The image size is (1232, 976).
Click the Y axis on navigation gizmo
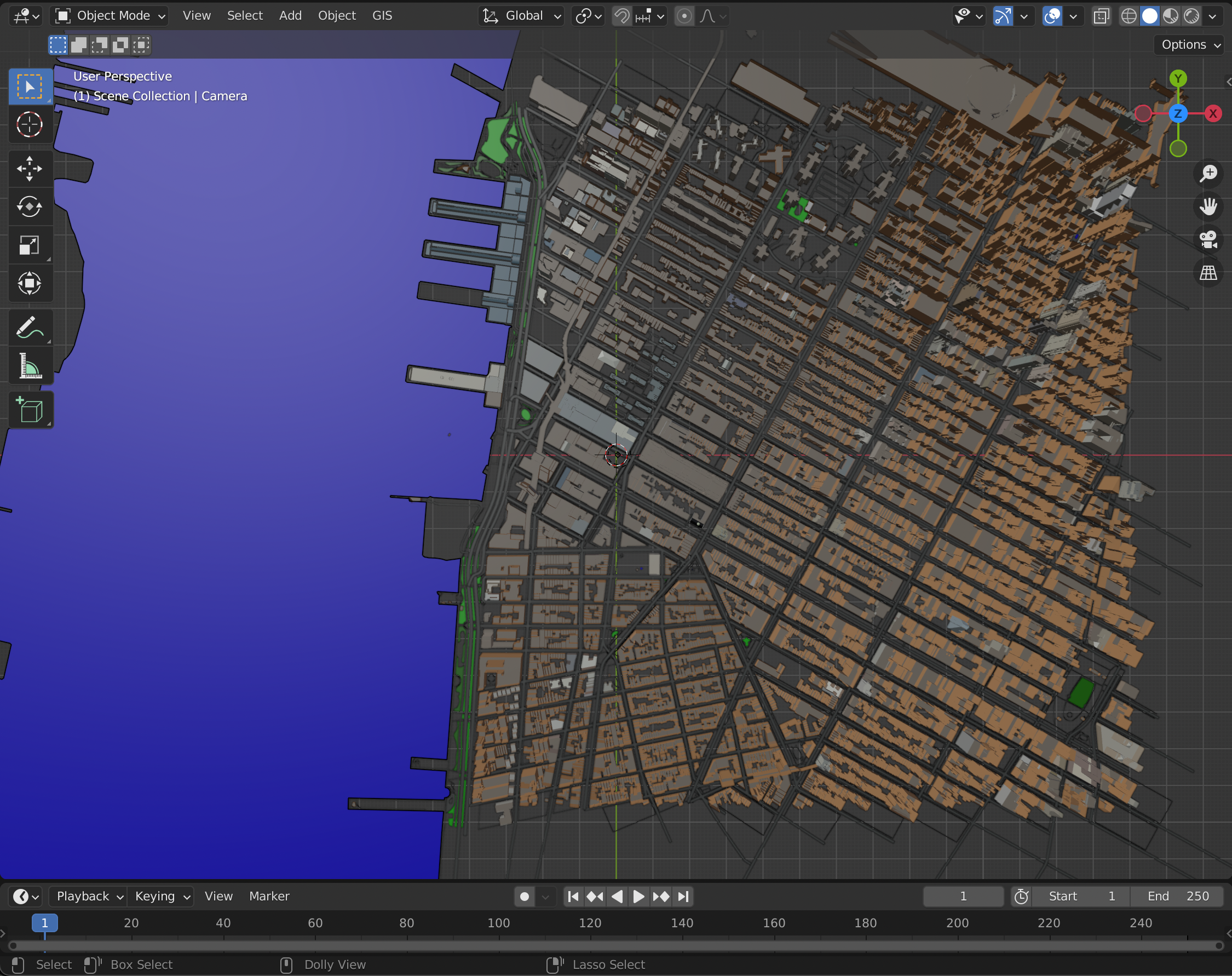click(1178, 78)
